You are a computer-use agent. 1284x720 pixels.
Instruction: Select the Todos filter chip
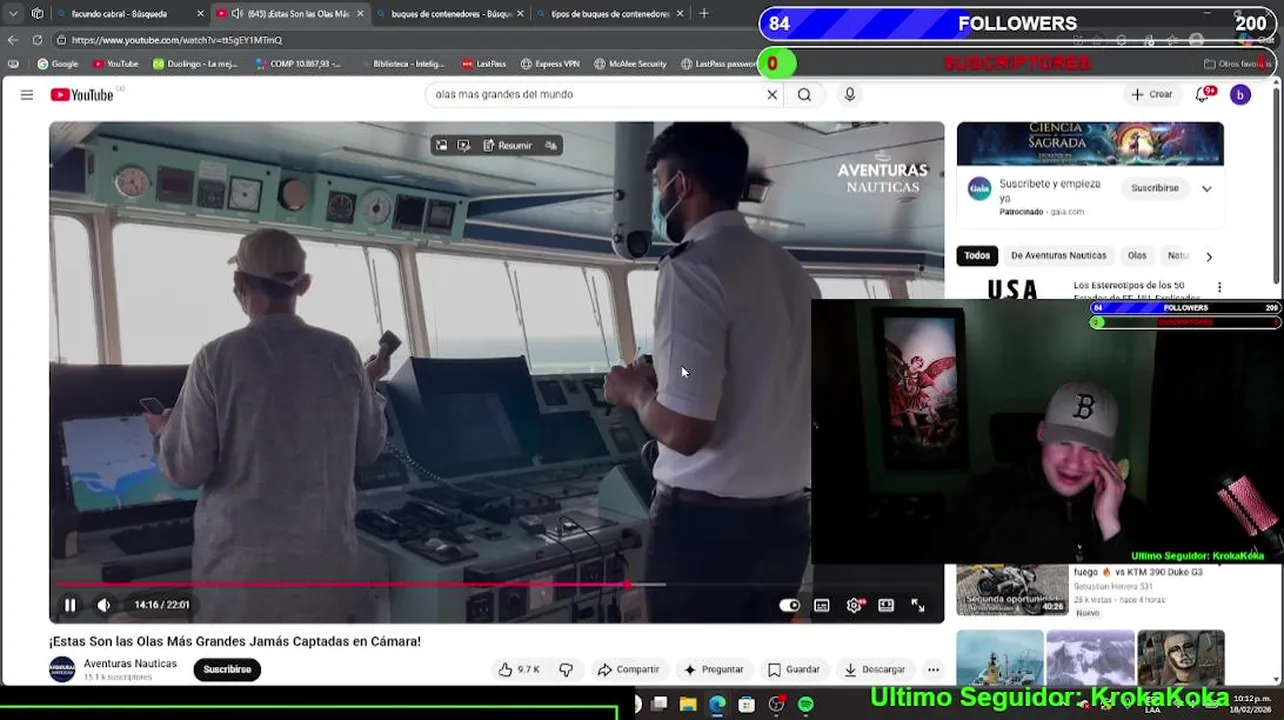pyautogui.click(x=977, y=256)
